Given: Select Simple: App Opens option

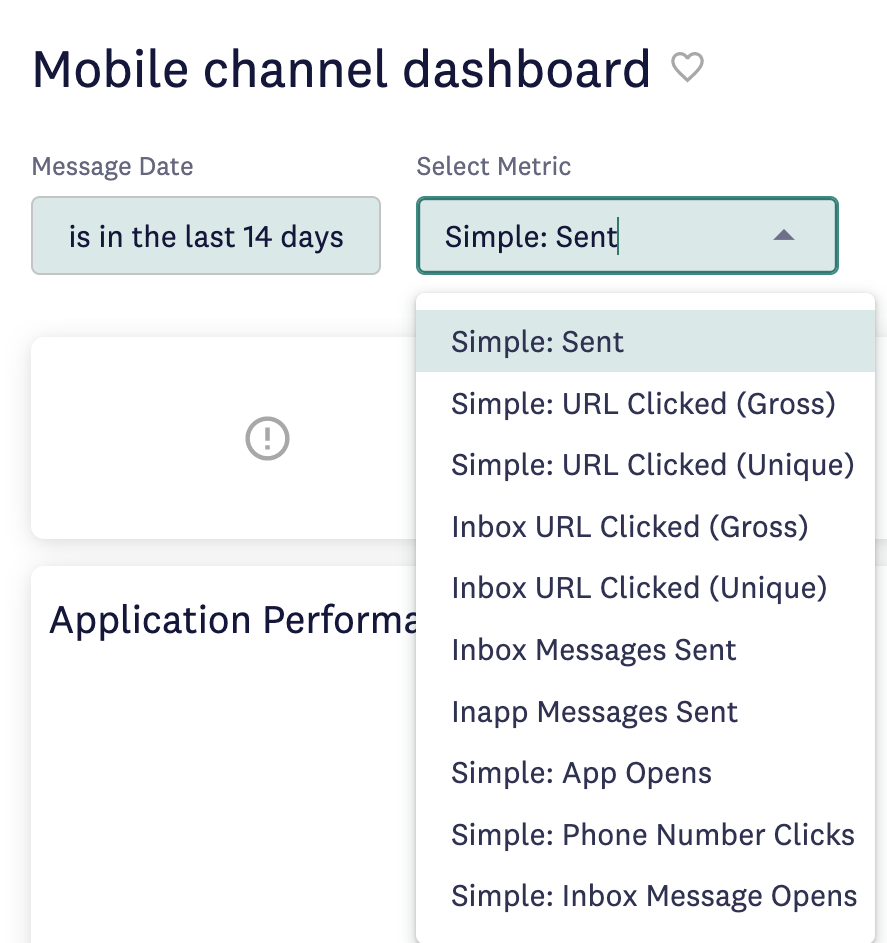Looking at the screenshot, I should pos(645,773).
